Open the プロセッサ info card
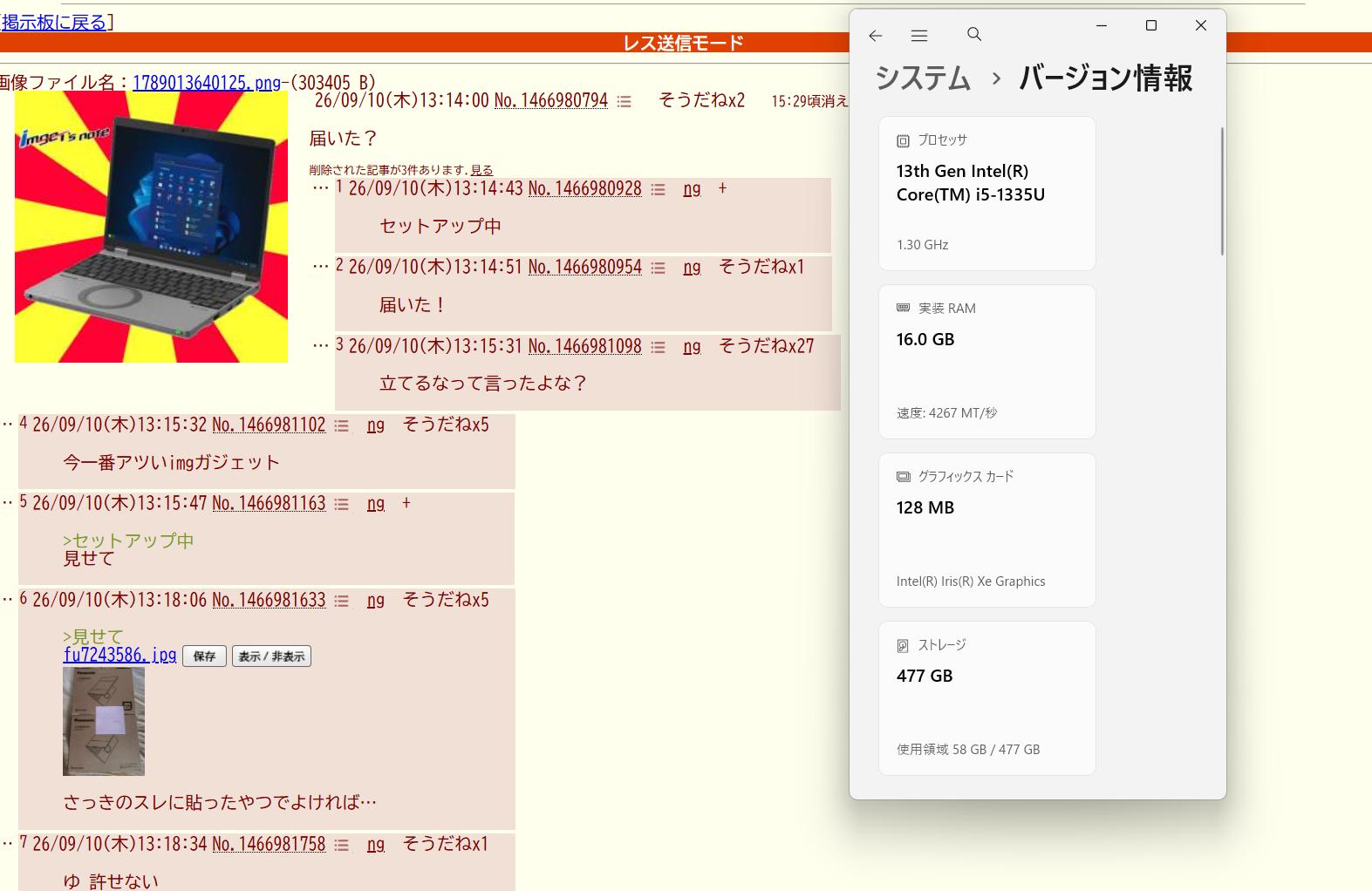 (986, 193)
